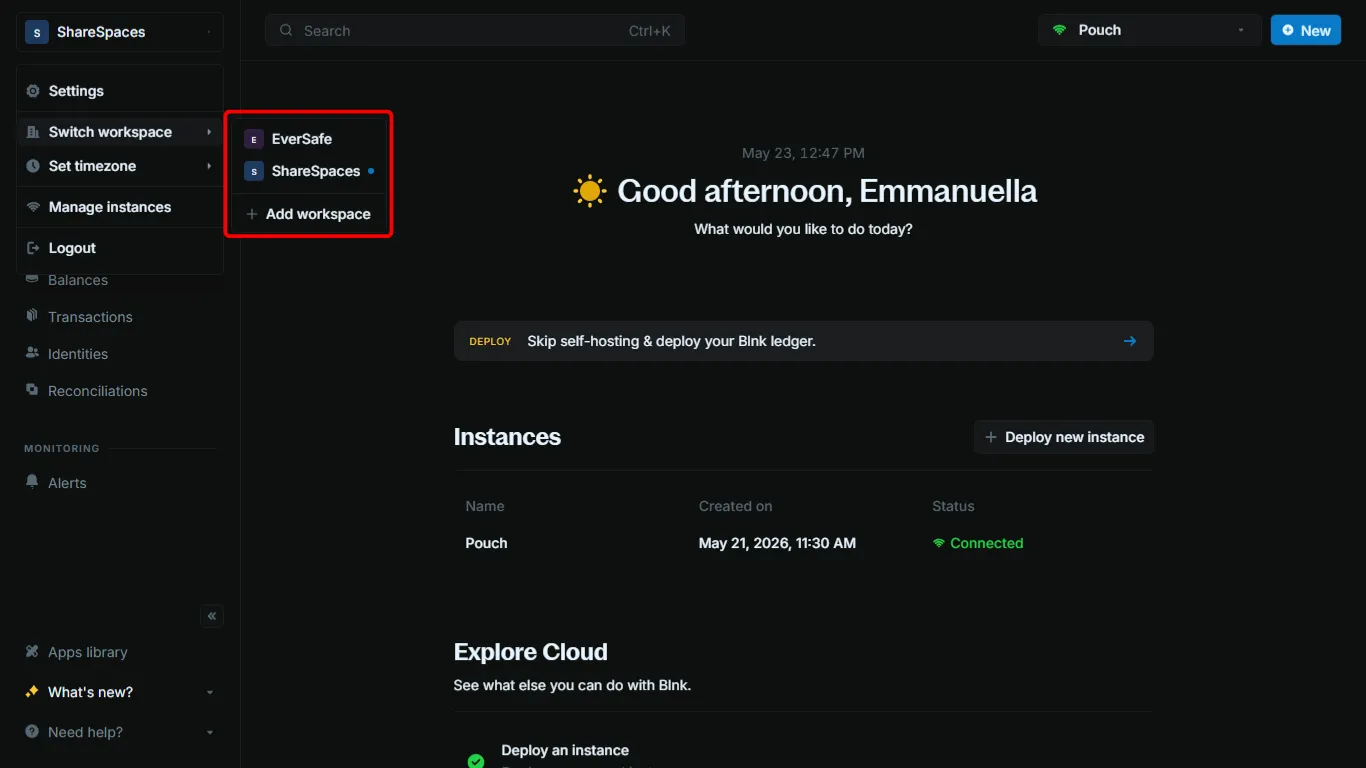Open the Set timezone submenu
This screenshot has width=1366, height=768.
[x=119, y=166]
